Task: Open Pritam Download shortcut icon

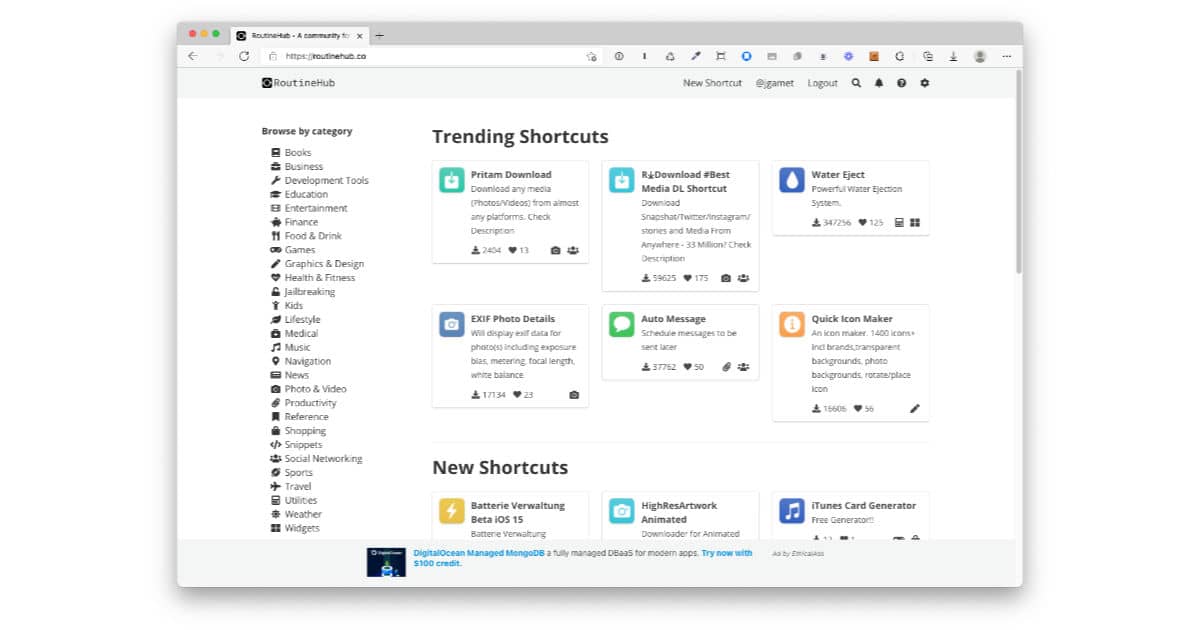Action: 452,180
